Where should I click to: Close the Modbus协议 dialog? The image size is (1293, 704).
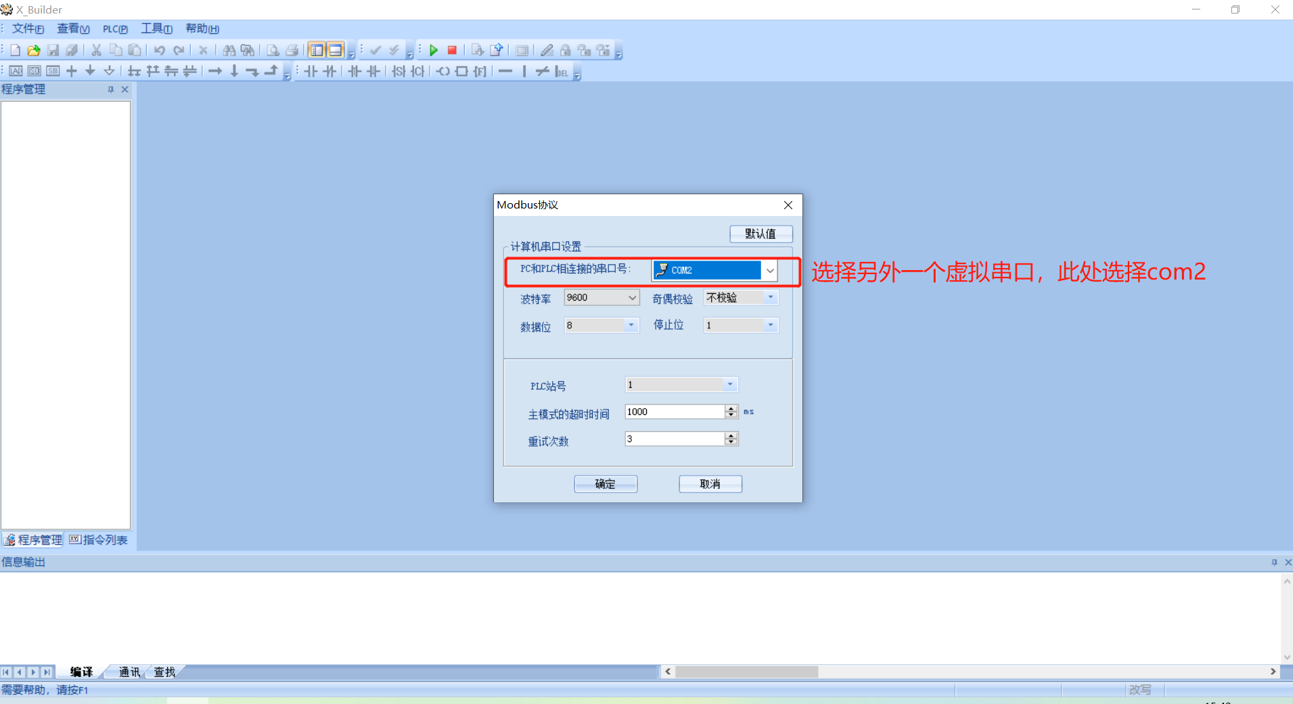point(788,205)
